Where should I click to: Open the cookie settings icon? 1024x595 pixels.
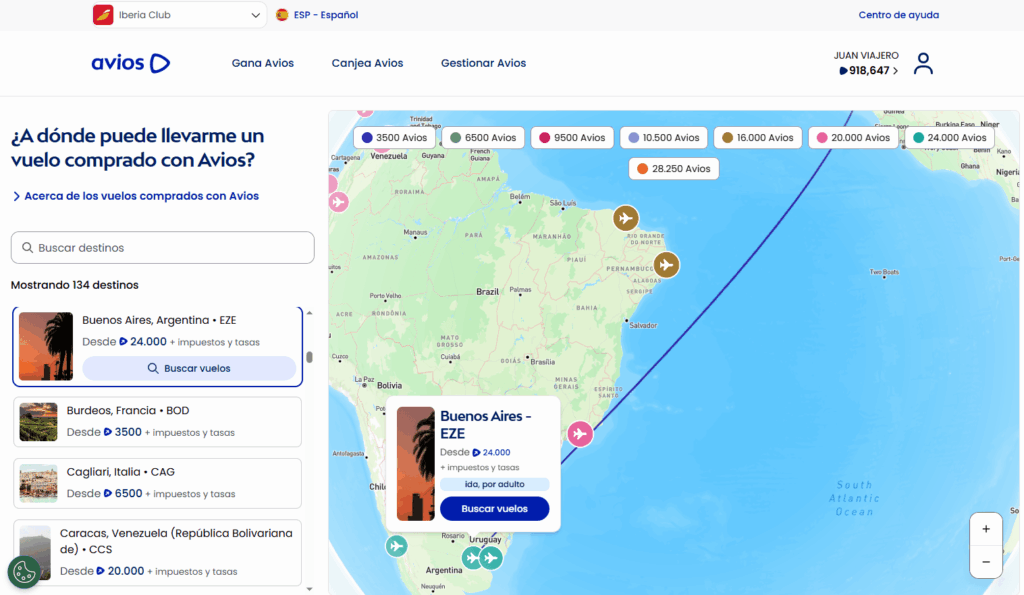[x=24, y=572]
